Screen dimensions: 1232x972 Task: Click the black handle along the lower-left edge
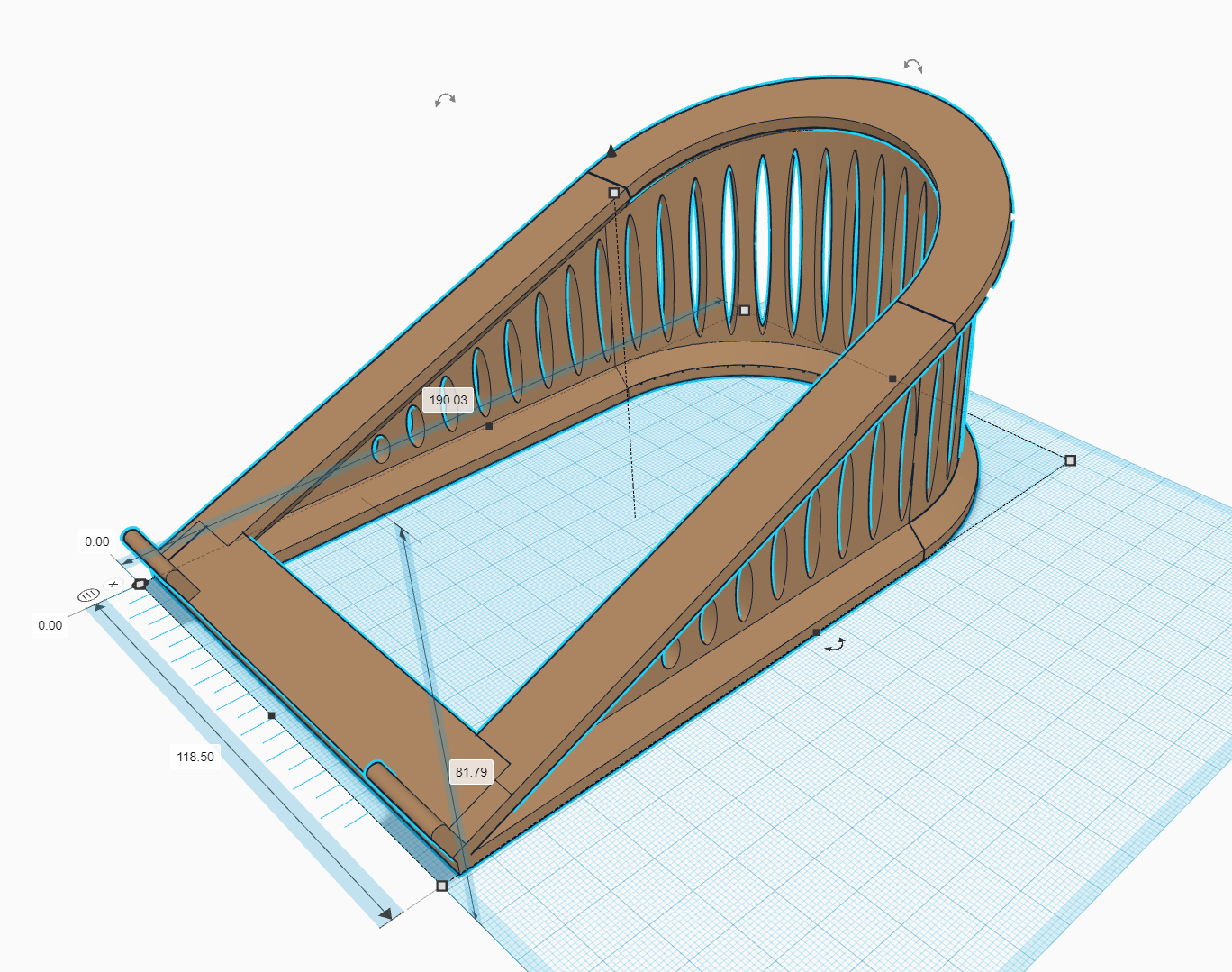[271, 716]
